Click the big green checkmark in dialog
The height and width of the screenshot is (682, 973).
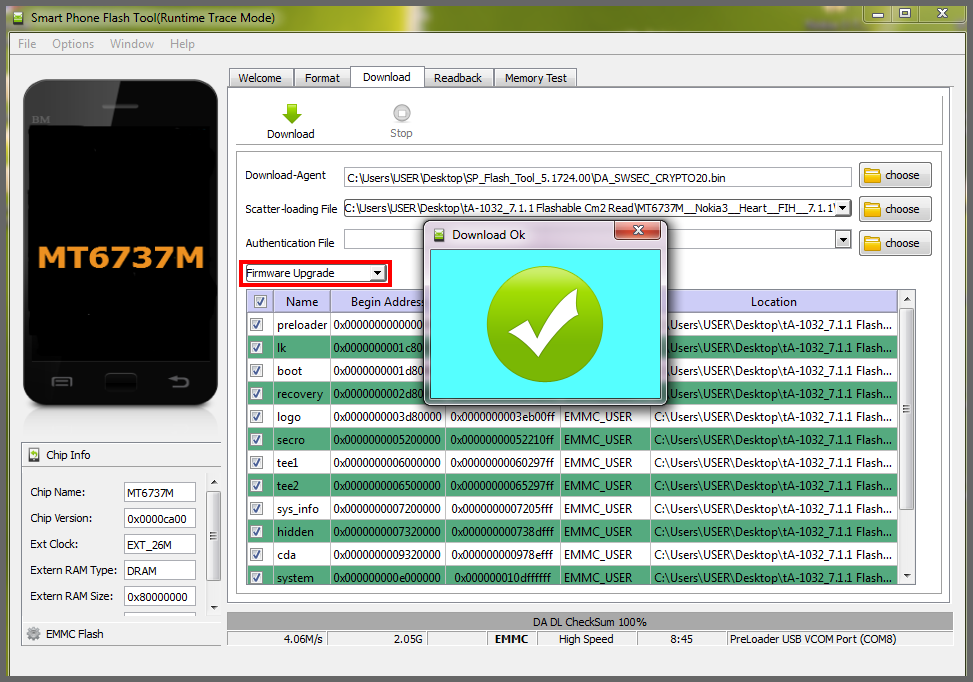545,324
